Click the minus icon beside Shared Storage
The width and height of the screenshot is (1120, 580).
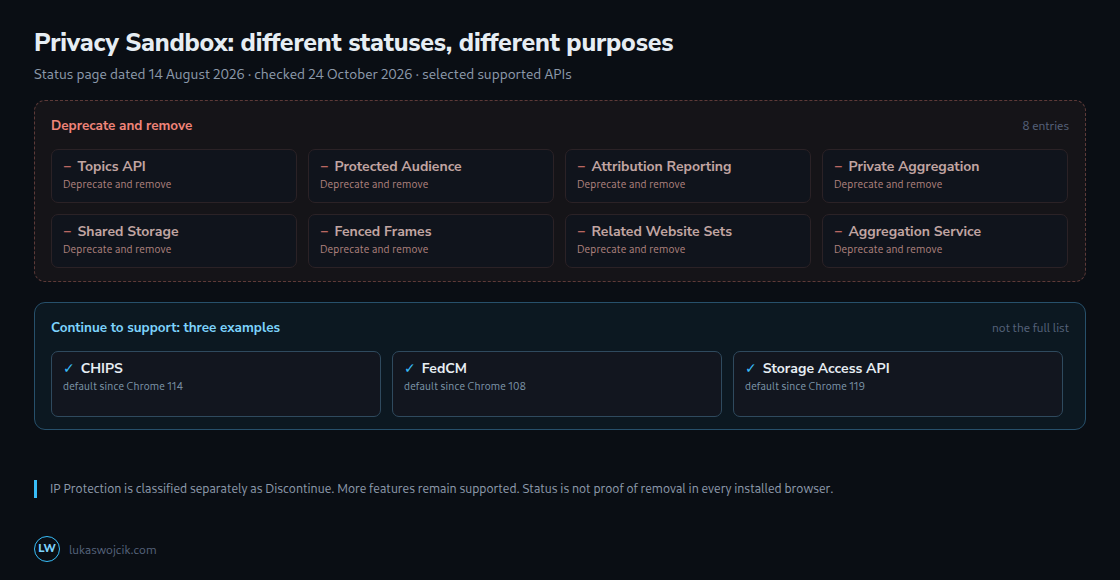(67, 231)
